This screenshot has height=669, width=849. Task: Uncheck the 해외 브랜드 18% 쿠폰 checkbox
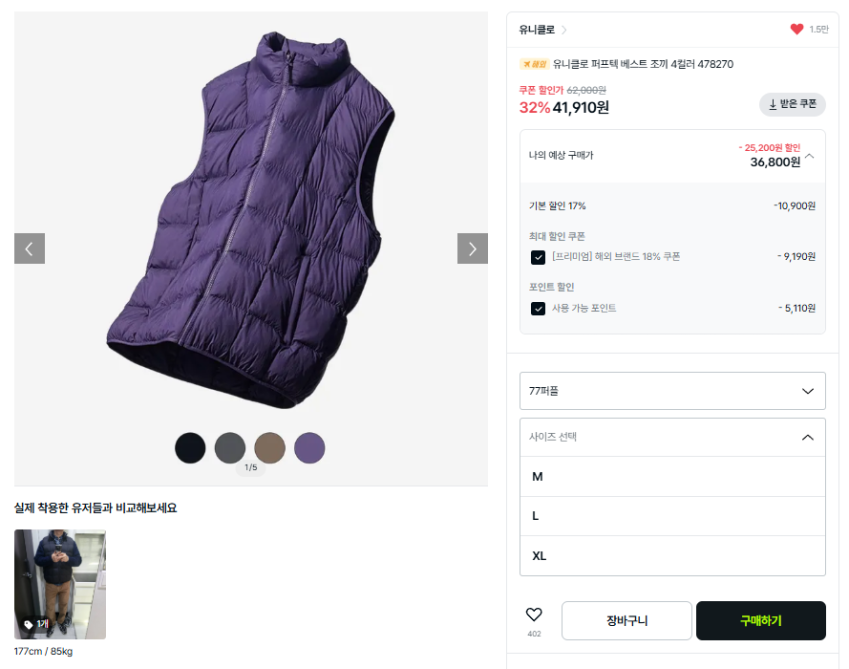pyautogui.click(x=538, y=257)
